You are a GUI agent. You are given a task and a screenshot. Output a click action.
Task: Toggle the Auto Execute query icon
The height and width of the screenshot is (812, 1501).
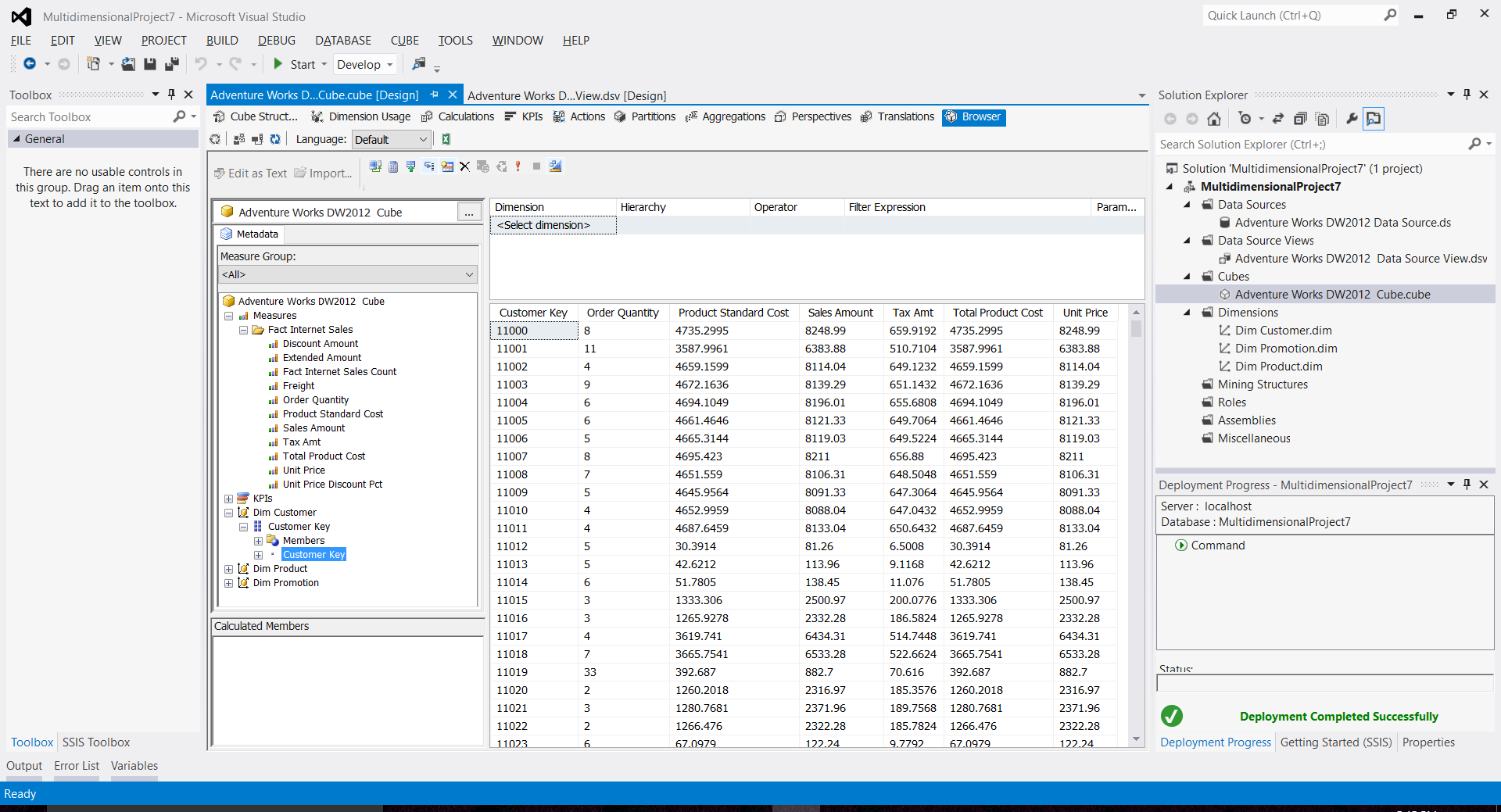coord(429,166)
